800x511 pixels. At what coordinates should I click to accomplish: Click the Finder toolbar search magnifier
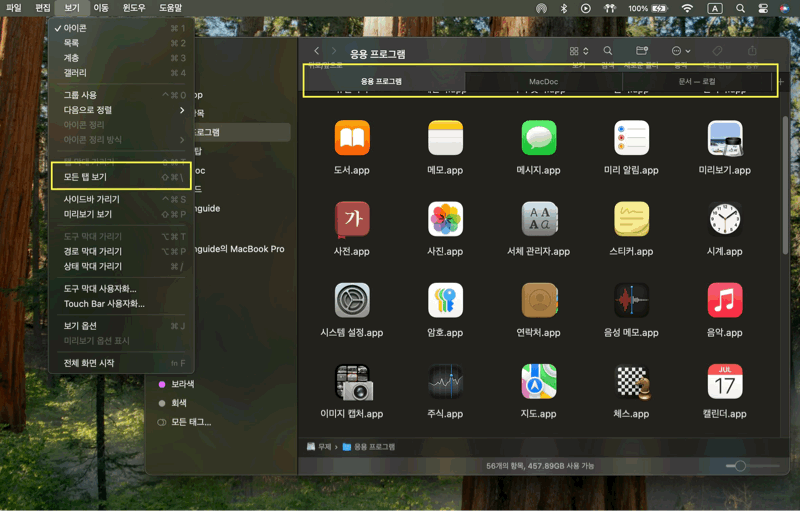607,50
